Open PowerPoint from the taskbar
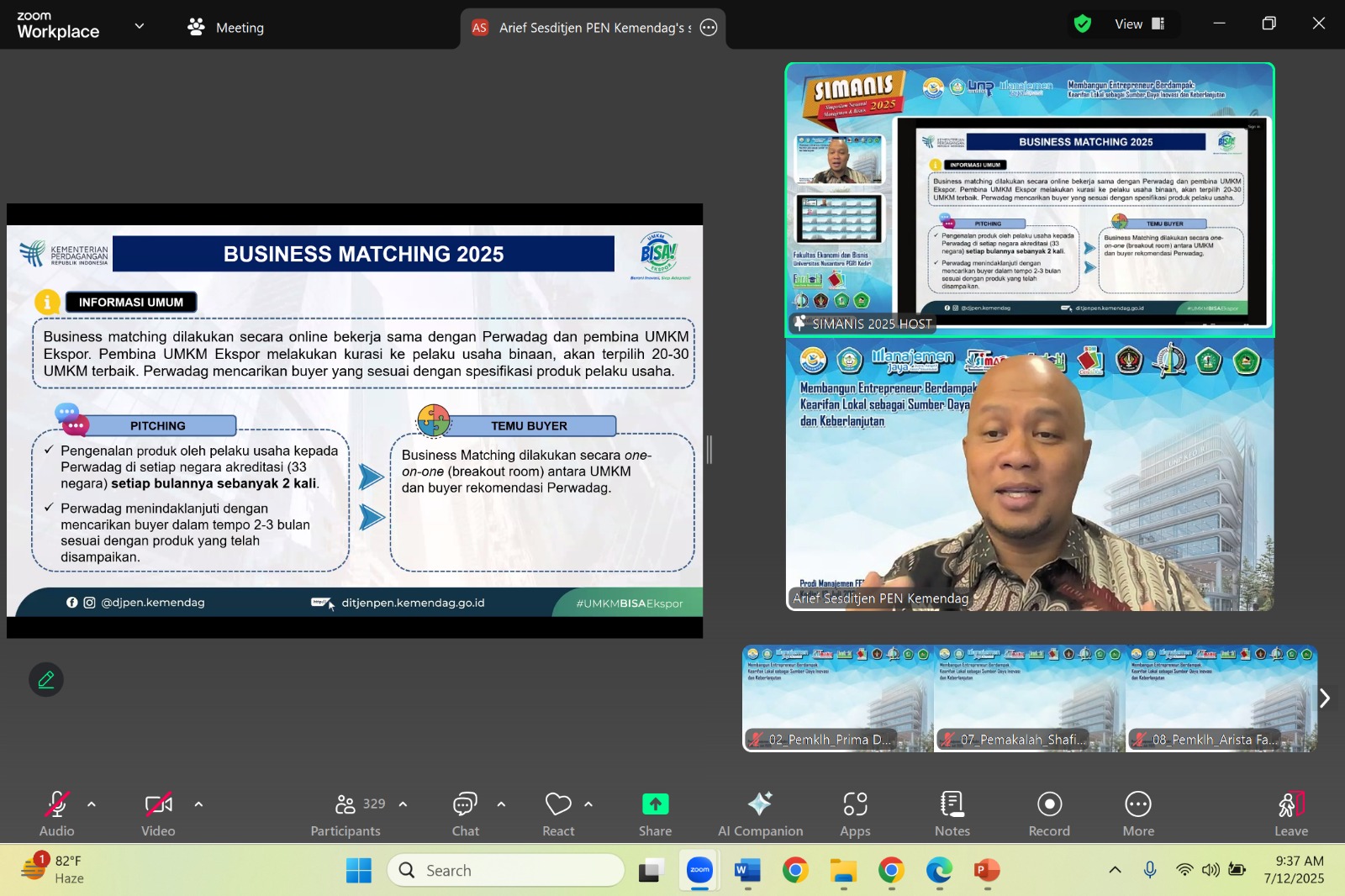Screen dimensions: 1345x896 pyautogui.click(x=987, y=871)
